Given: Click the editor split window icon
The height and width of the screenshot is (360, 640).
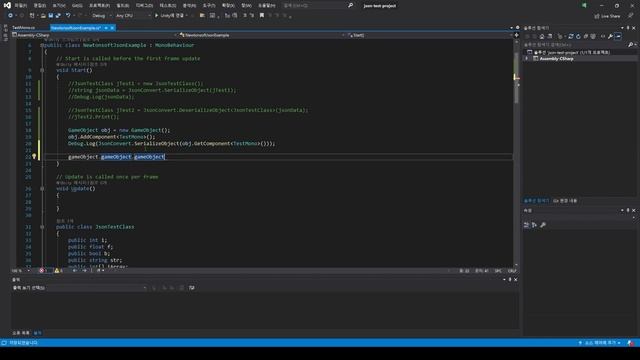Looking at the screenshot, I should click(517, 35).
